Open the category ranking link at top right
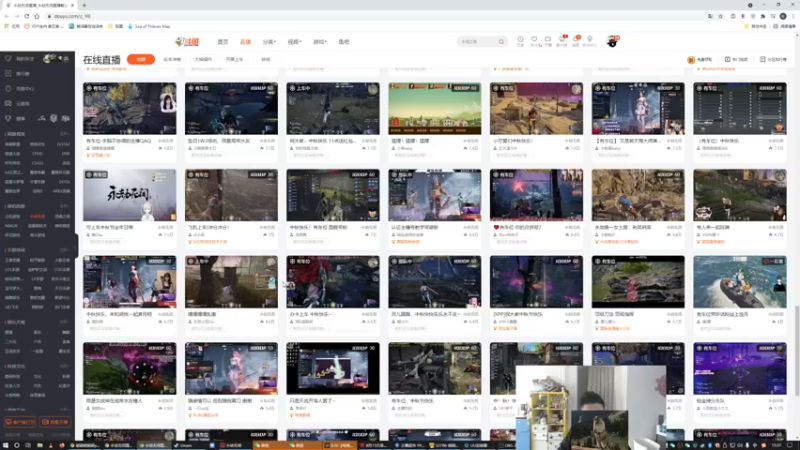Image resolution: width=800 pixels, height=450 pixels. click(x=773, y=60)
